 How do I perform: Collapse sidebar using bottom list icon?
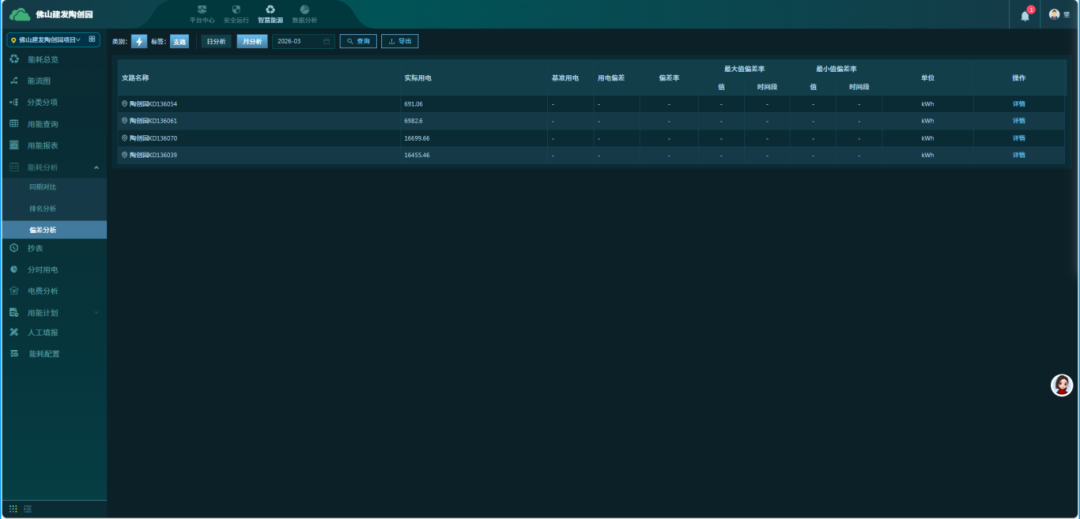[x=28, y=509]
